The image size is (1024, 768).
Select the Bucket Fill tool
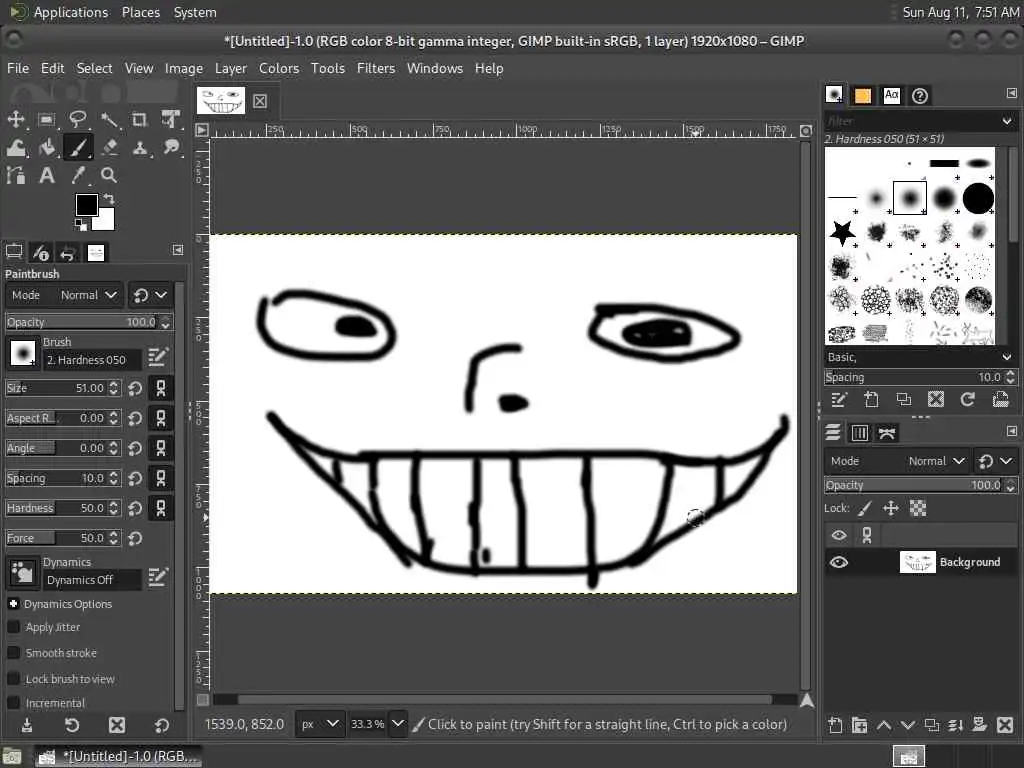46,148
